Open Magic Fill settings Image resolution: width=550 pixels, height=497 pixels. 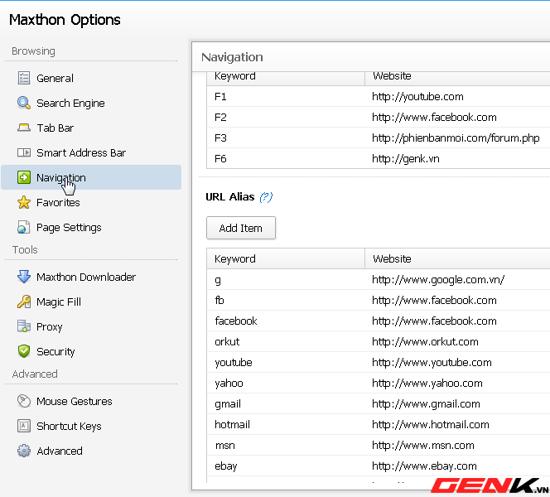pos(59,302)
